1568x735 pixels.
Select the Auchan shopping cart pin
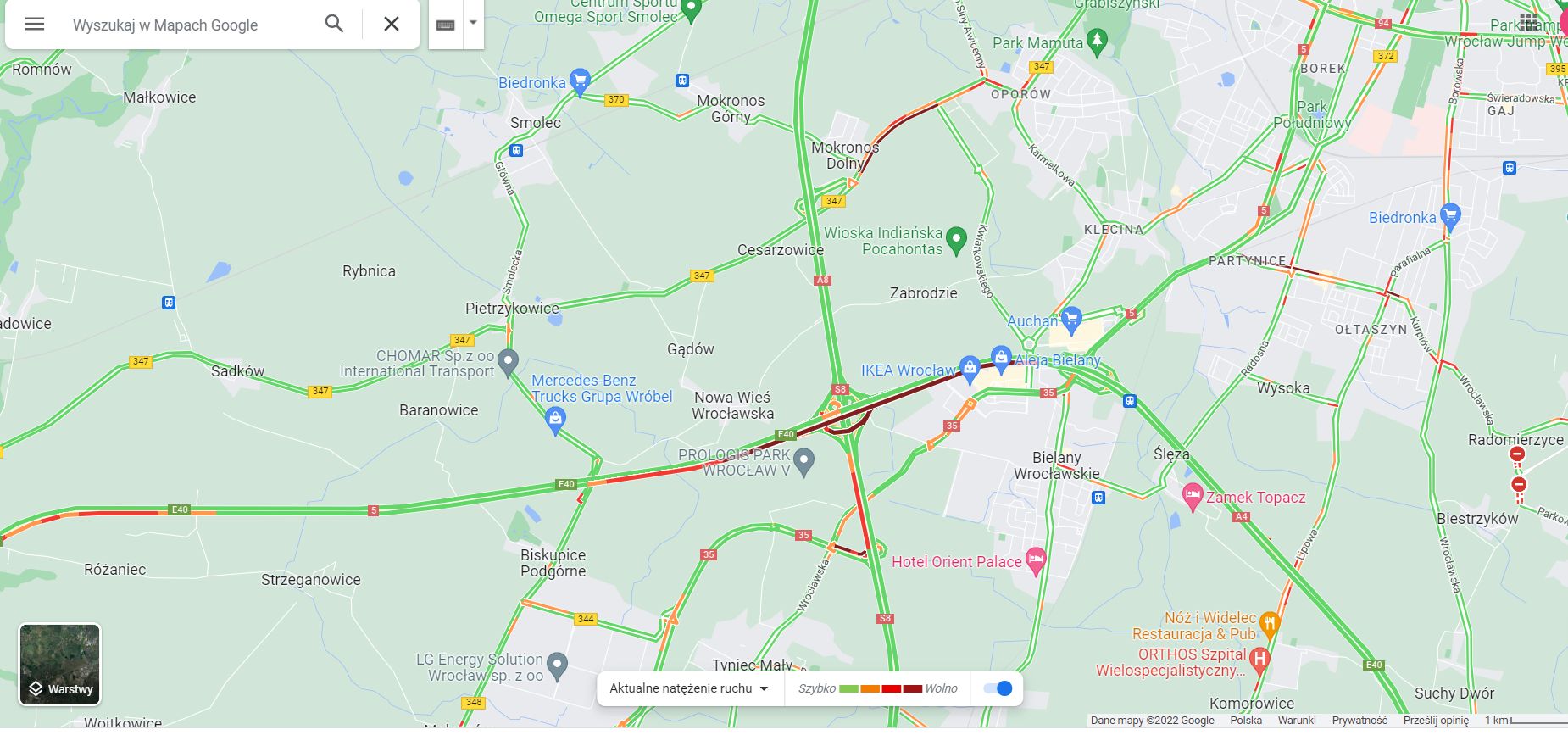click(x=1071, y=320)
